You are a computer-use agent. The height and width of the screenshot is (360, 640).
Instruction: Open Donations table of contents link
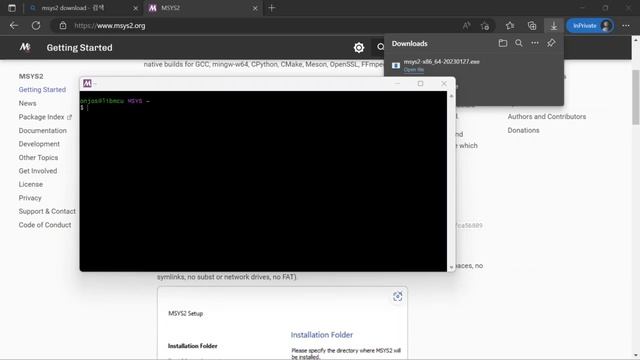tap(523, 130)
